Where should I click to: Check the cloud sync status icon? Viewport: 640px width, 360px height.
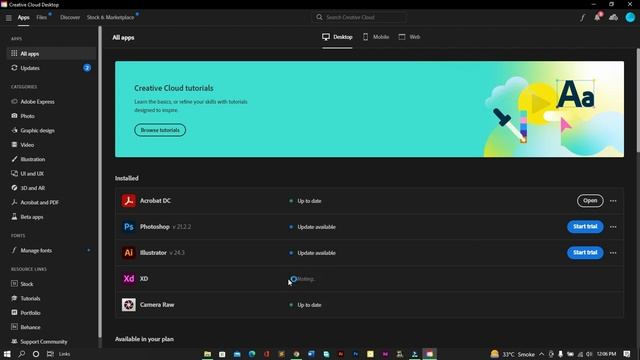point(613,18)
